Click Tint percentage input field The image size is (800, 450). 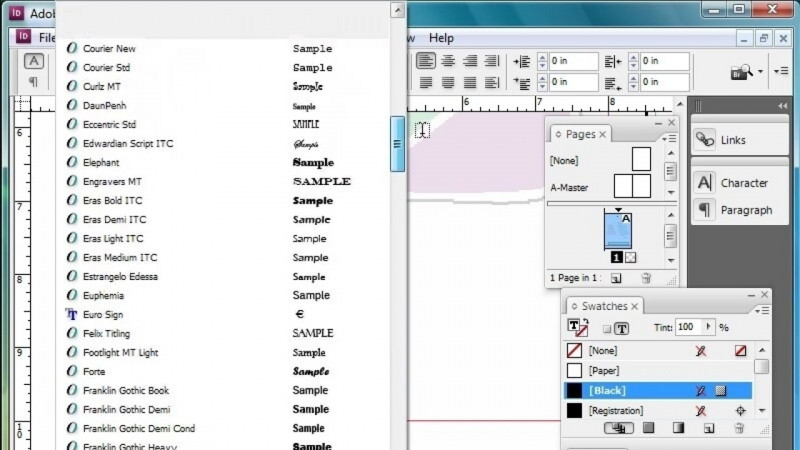688,327
